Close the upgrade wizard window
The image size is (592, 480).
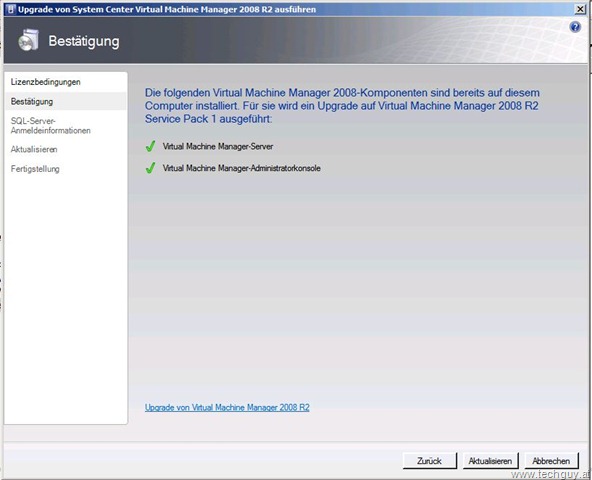click(x=580, y=9)
